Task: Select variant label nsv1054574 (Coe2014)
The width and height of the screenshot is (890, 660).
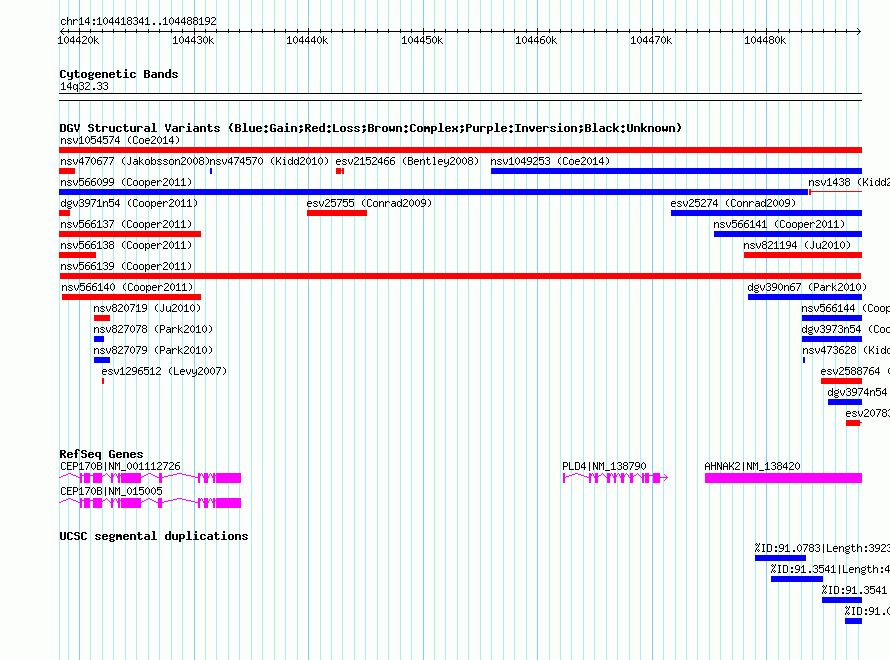Action: coord(120,140)
